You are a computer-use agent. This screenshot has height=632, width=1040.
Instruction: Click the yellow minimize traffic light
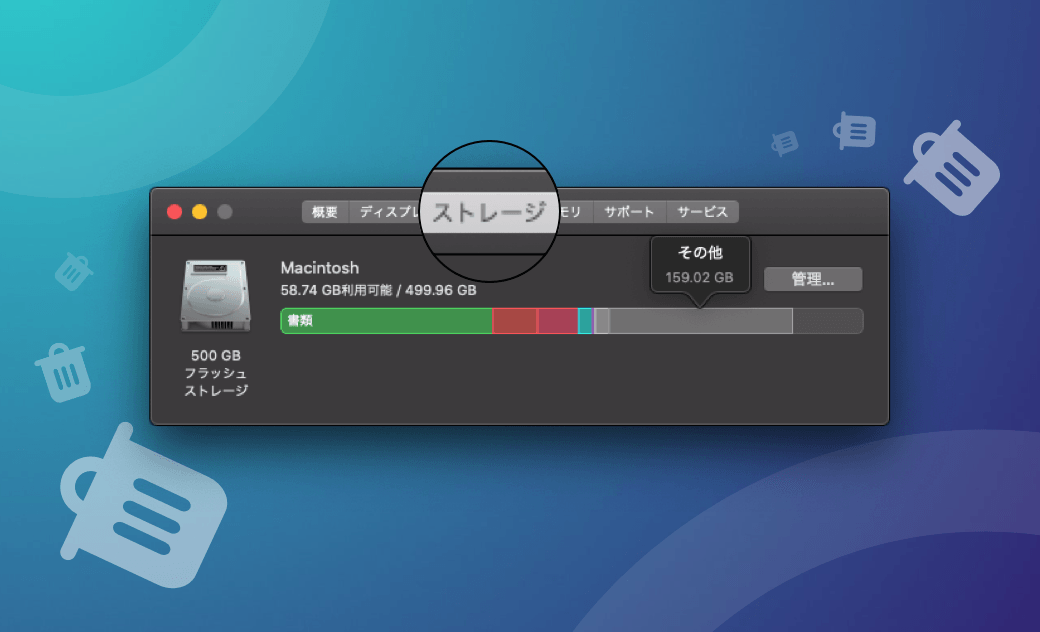point(199,212)
